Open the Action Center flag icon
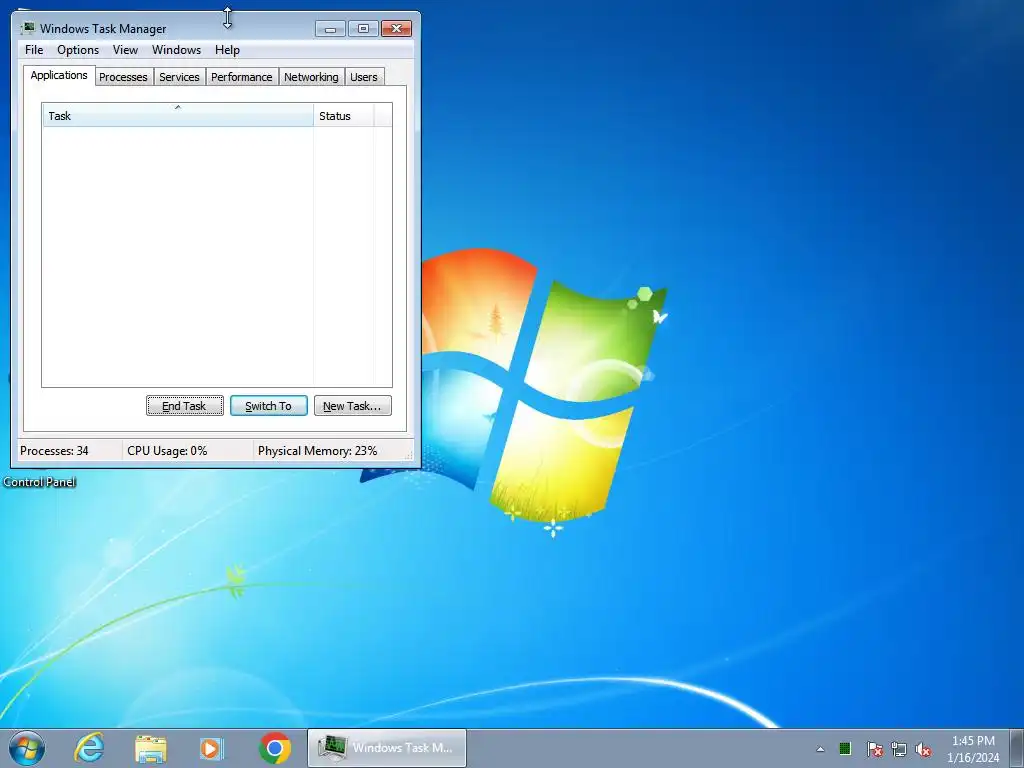Screen dimensions: 1024x768 pos(874,749)
